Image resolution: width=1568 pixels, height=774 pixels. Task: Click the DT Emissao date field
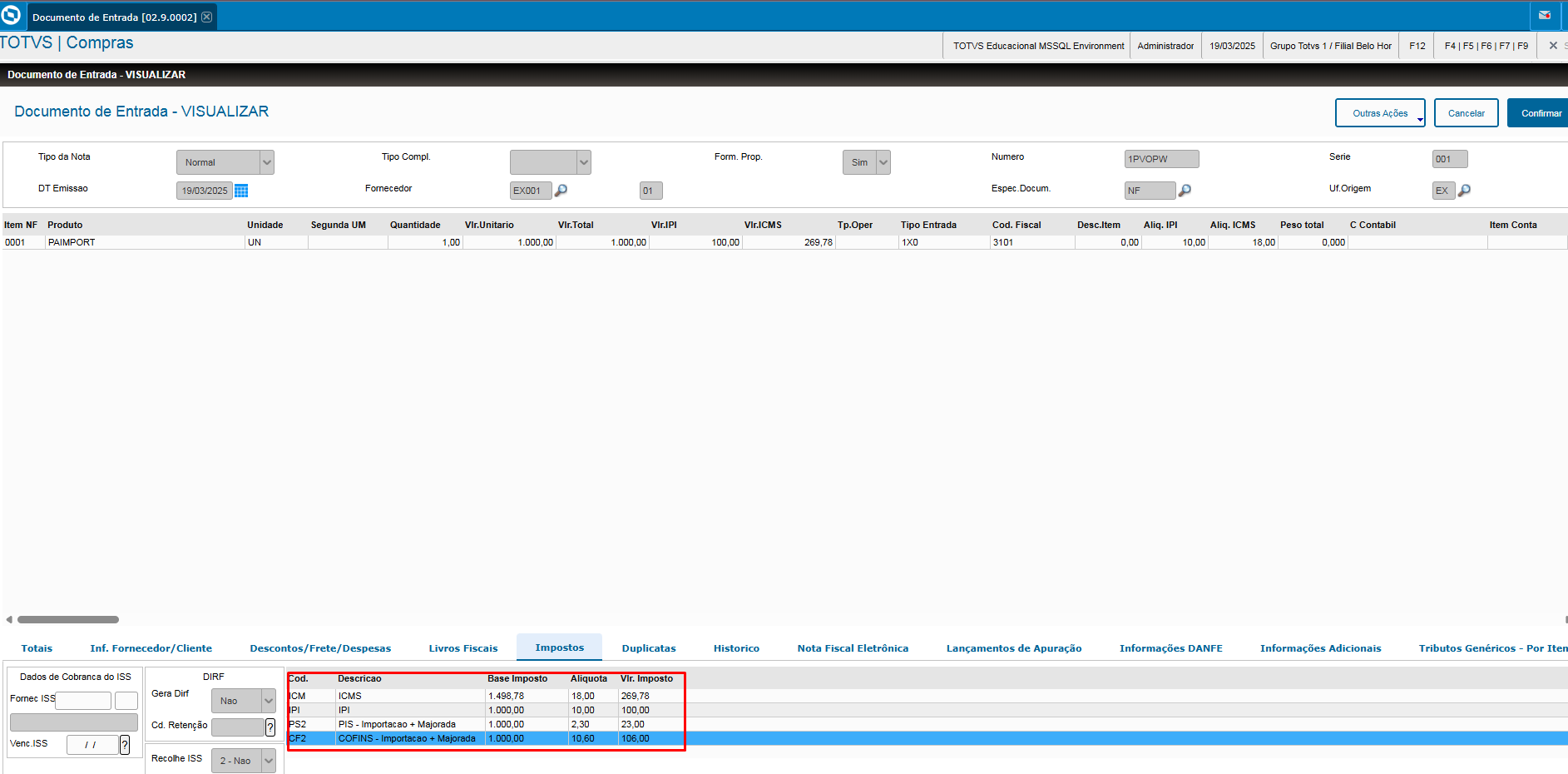click(x=205, y=191)
